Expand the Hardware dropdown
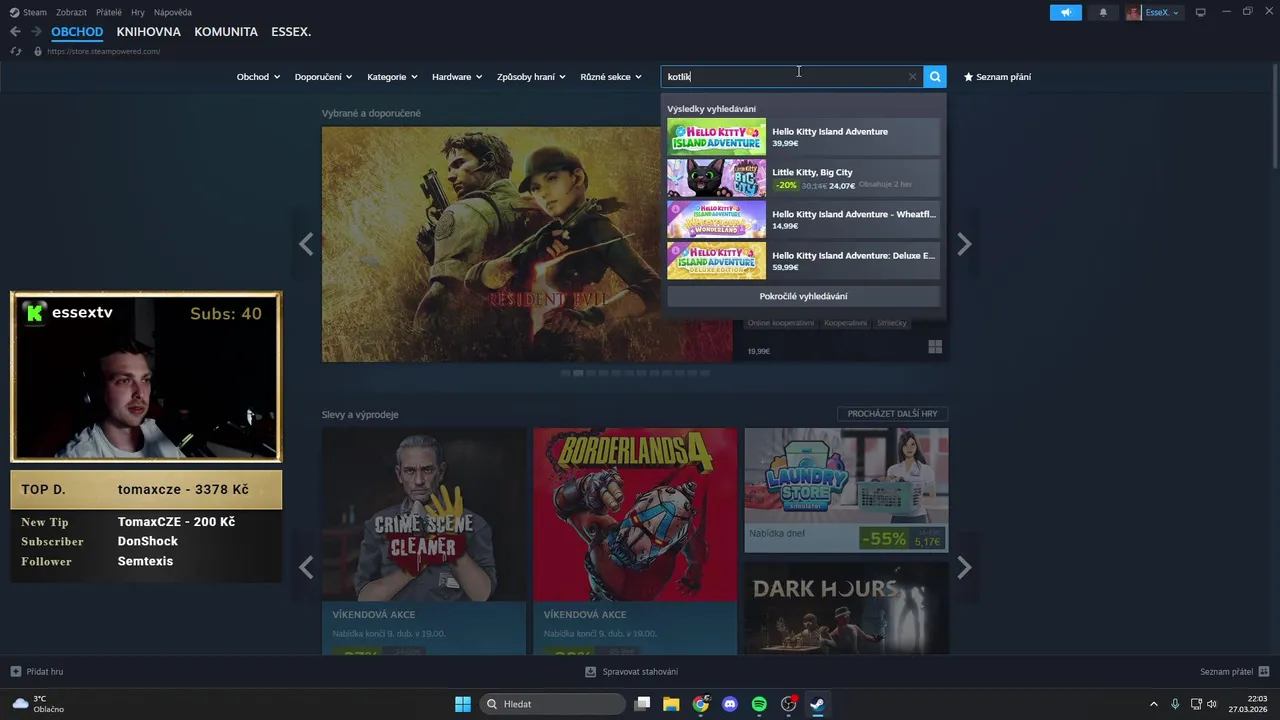This screenshot has width=1280, height=720. pos(457,77)
